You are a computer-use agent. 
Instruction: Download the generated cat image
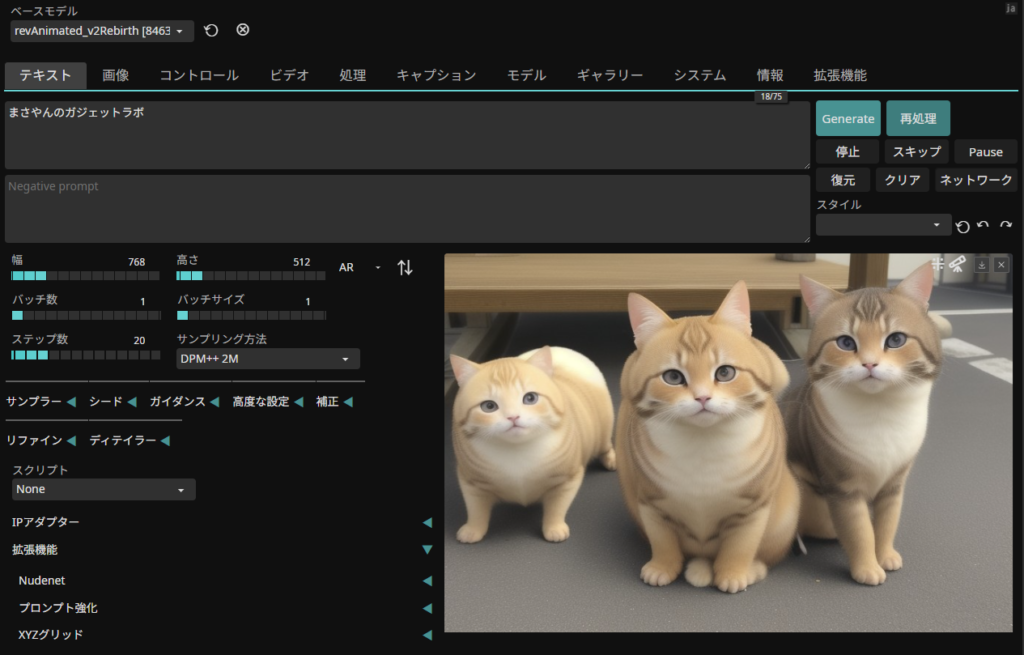click(x=982, y=265)
